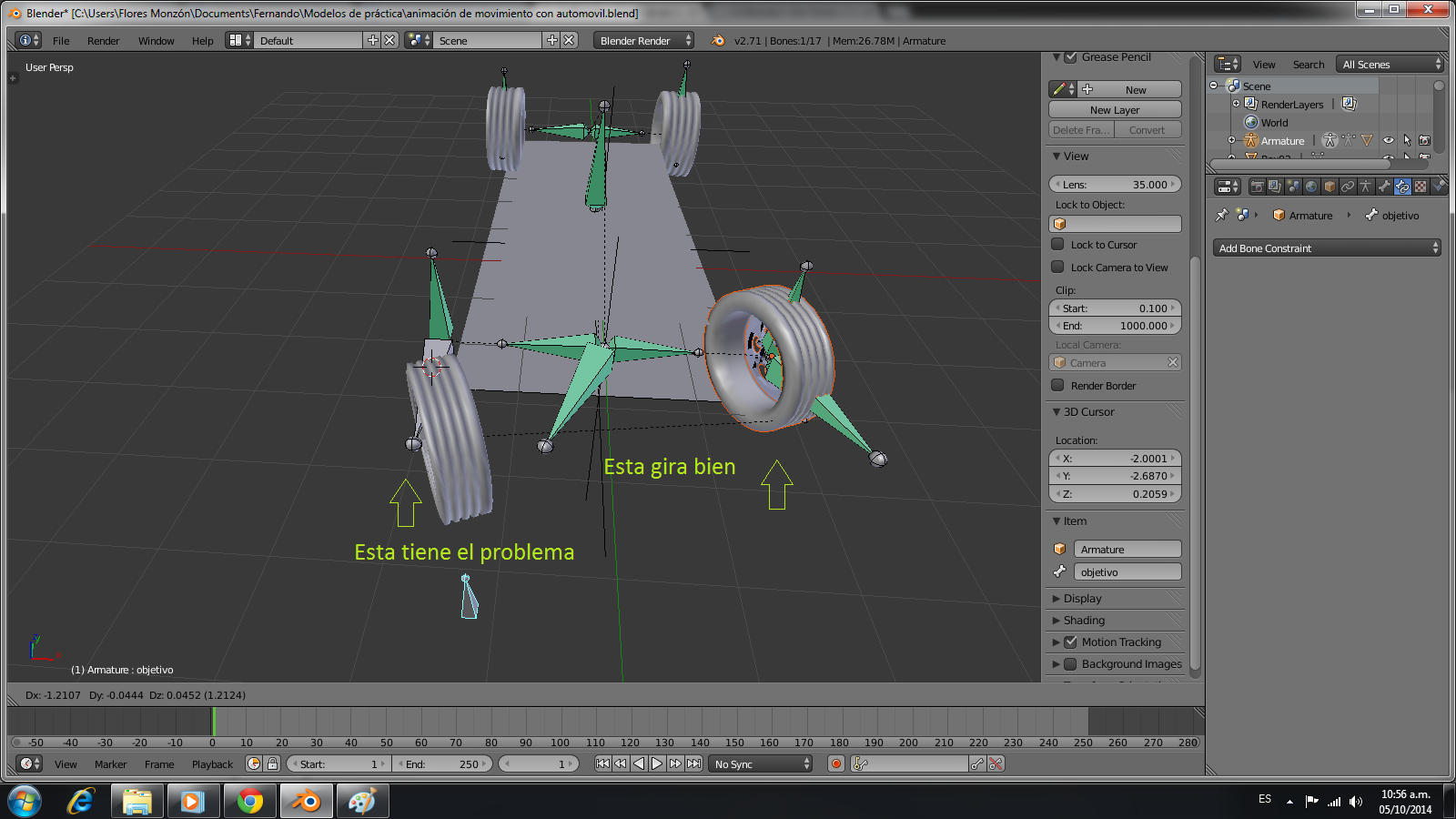
Task: Open the Add Bone Constraint dropdown
Action: pos(1327,248)
